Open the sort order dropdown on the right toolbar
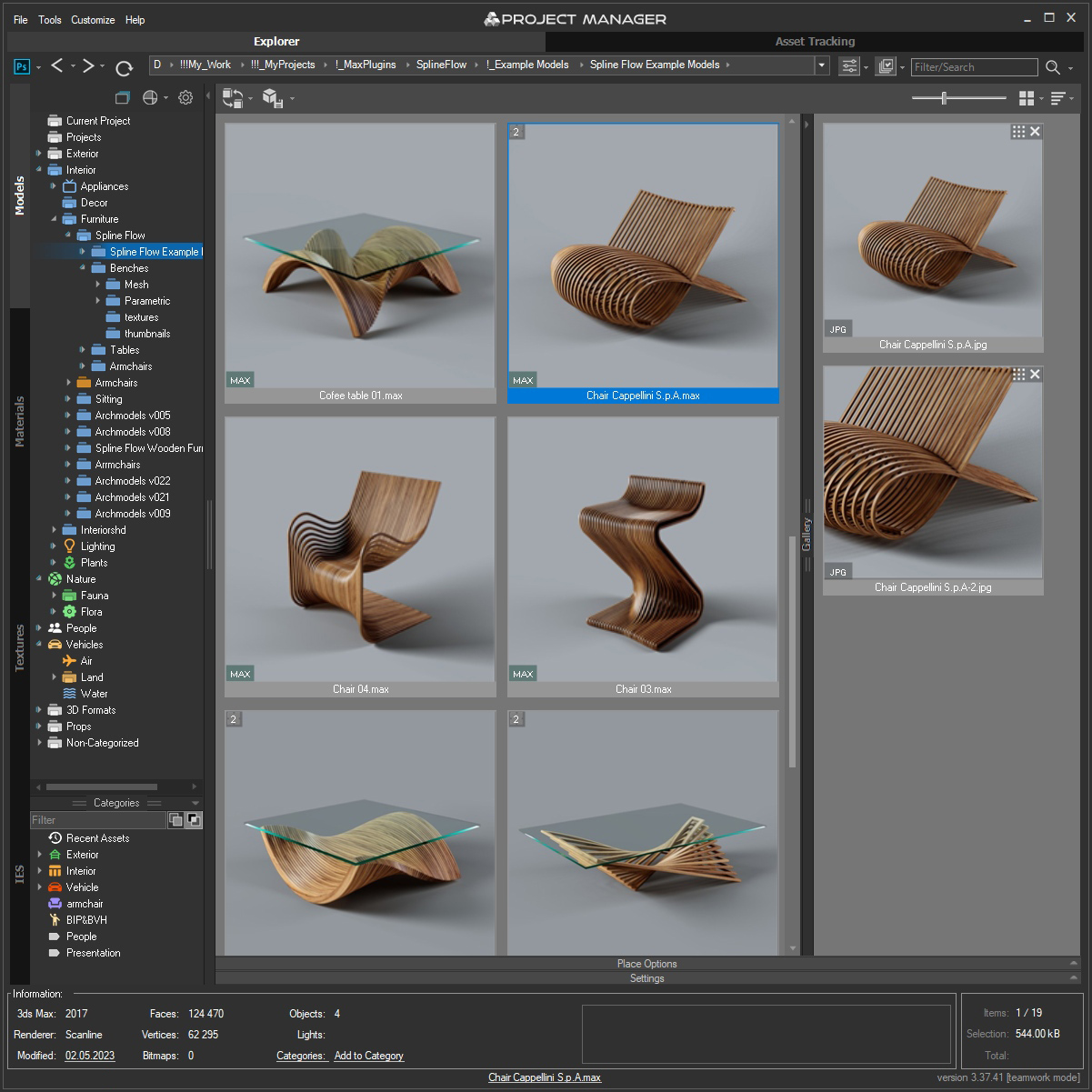This screenshot has width=1092, height=1092. [1059, 97]
